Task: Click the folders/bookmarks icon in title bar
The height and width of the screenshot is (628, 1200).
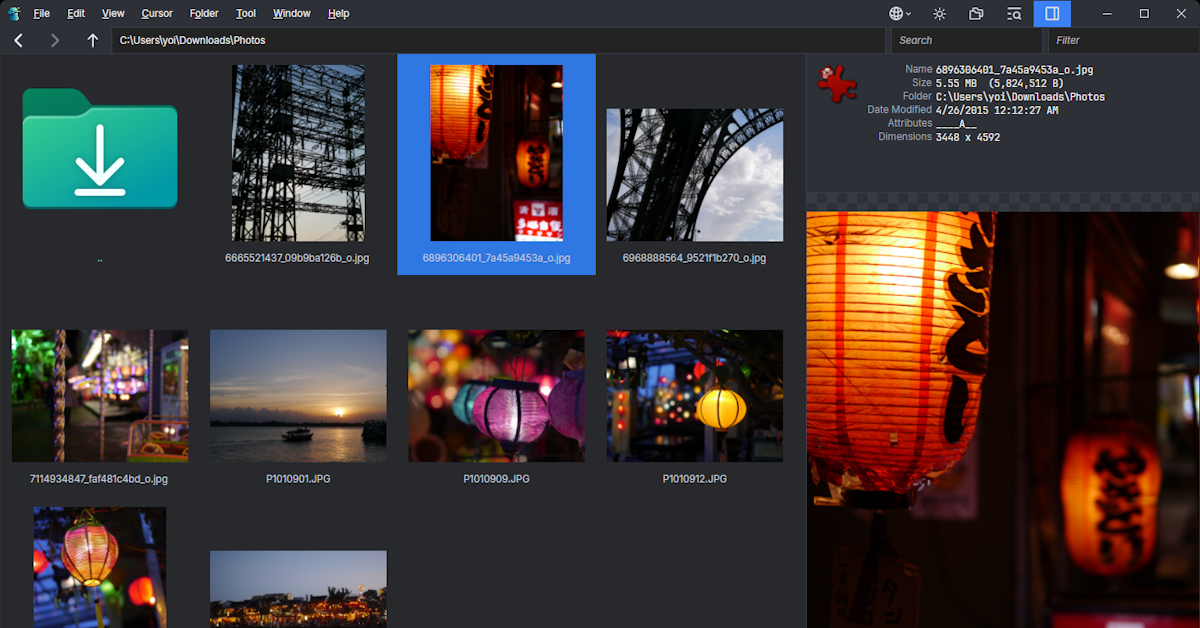Action: [x=977, y=14]
